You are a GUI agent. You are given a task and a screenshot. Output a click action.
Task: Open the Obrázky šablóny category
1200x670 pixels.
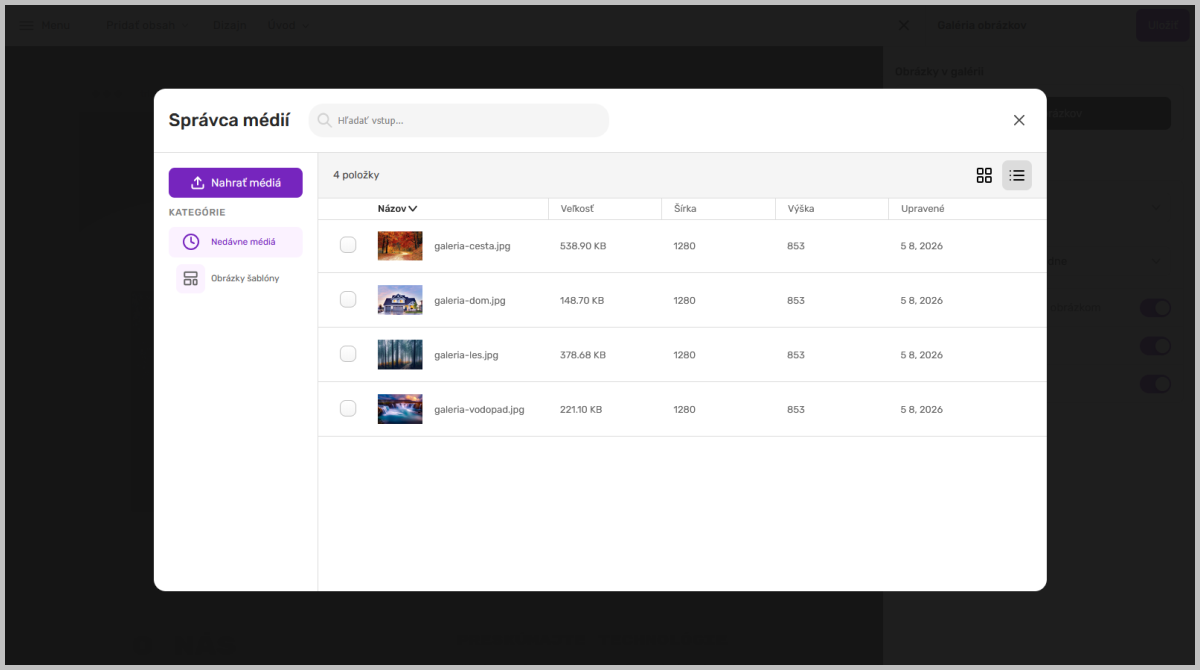click(x=236, y=278)
